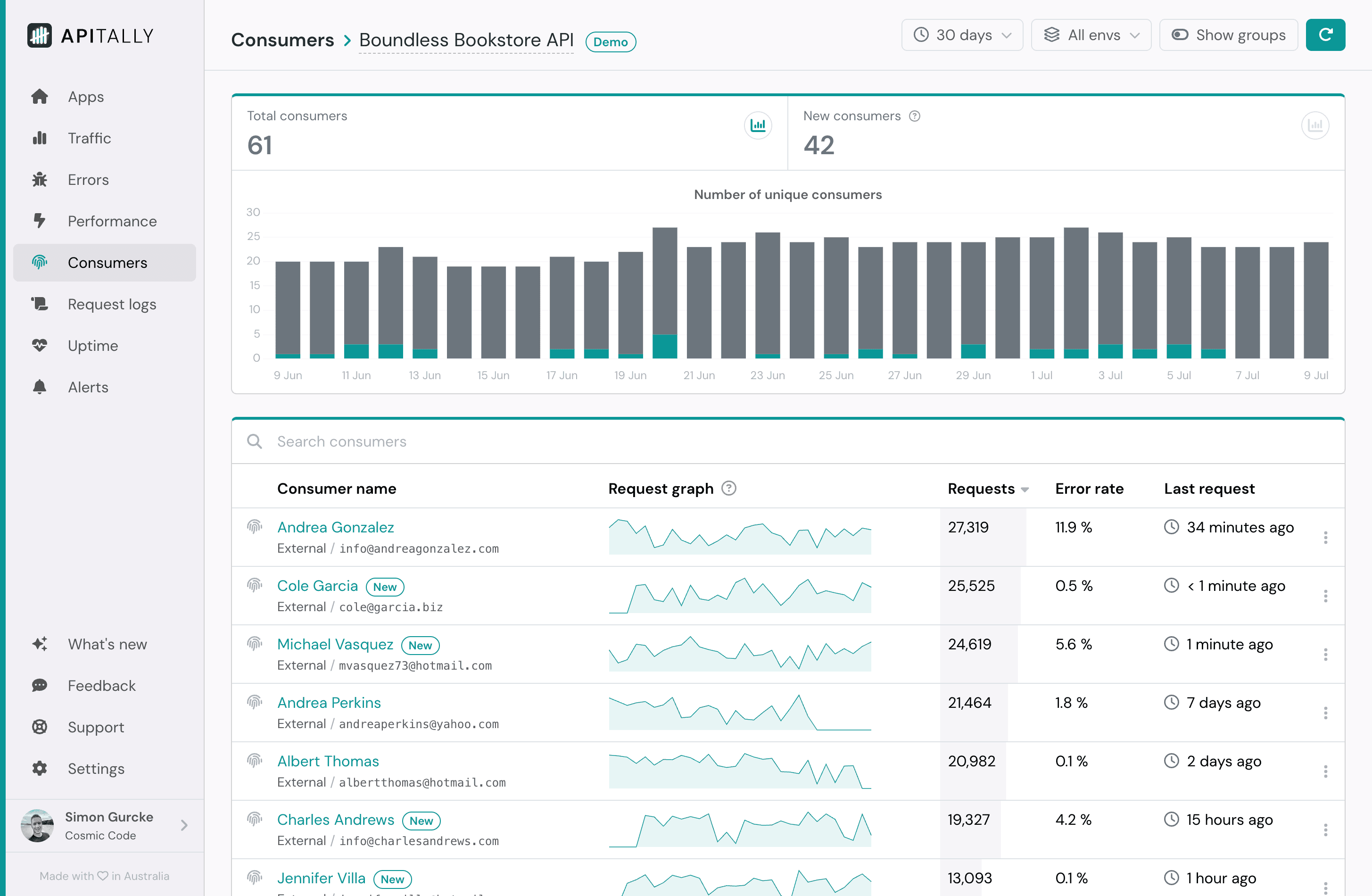The width and height of the screenshot is (1372, 896).
Task: Open Michael Vasquez consumer link
Action: pos(335,644)
